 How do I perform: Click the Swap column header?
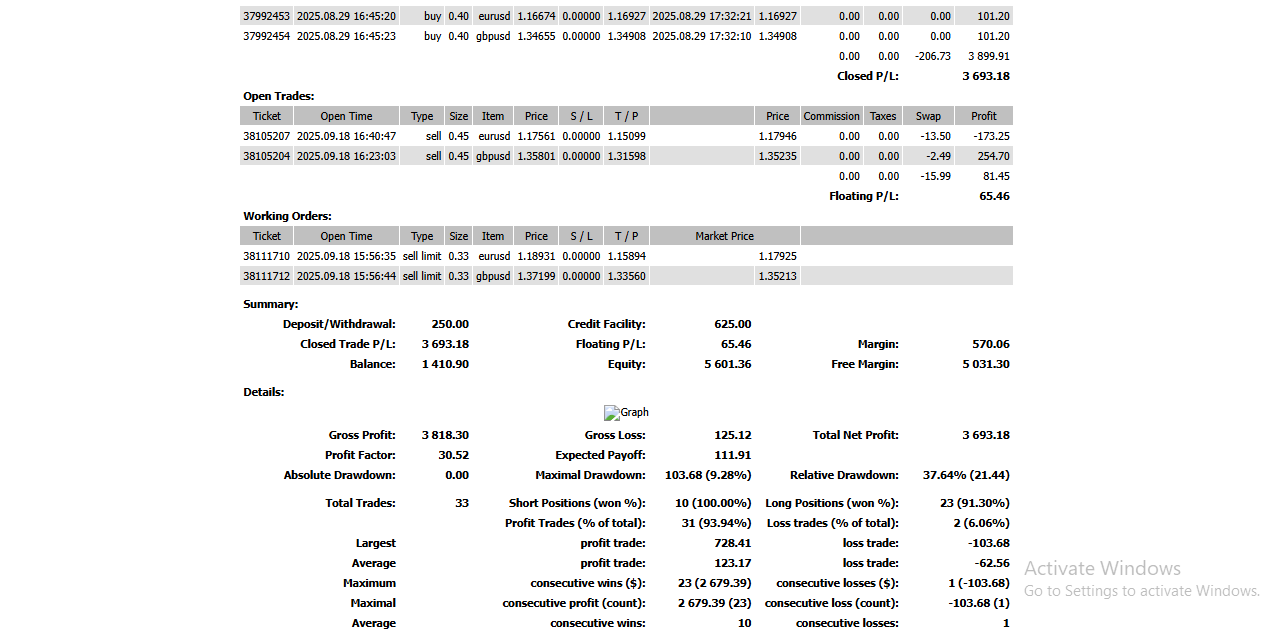928,116
